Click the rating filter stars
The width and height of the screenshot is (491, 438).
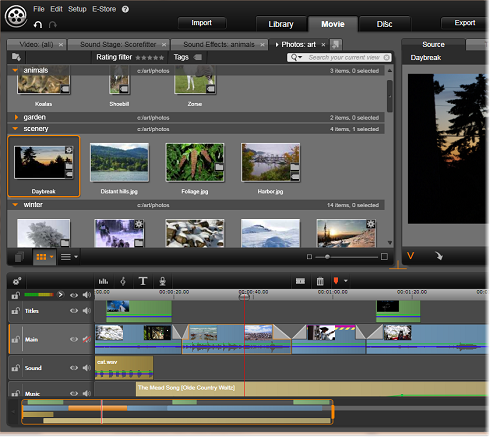(150, 58)
